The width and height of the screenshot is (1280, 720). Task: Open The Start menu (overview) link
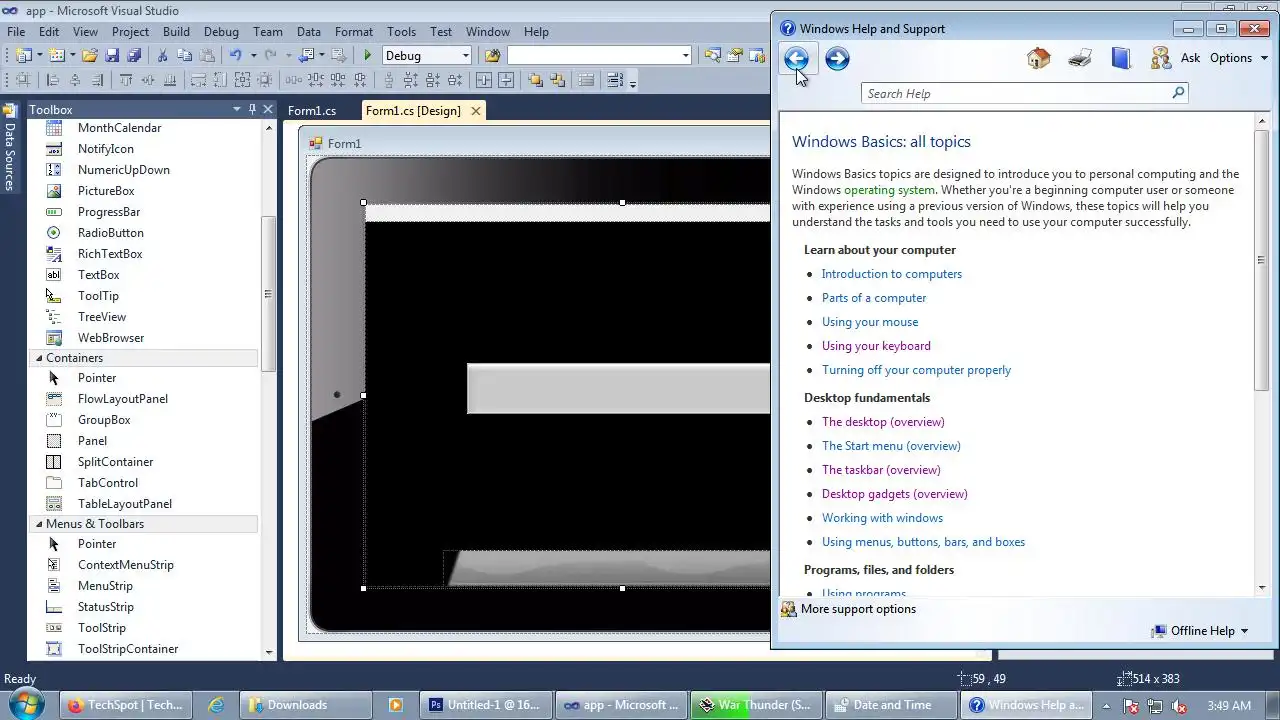(891, 446)
